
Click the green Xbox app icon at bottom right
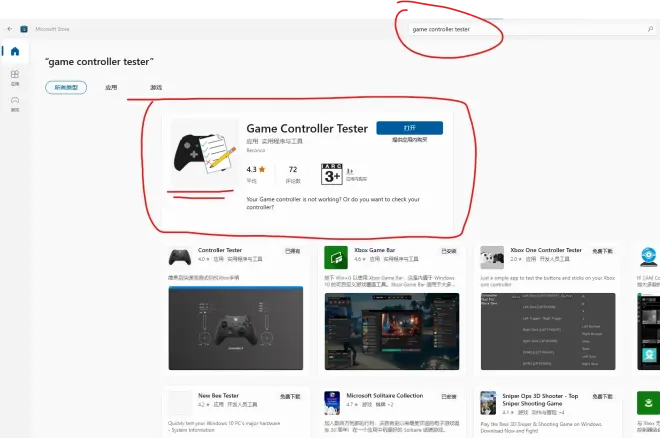coord(648,403)
